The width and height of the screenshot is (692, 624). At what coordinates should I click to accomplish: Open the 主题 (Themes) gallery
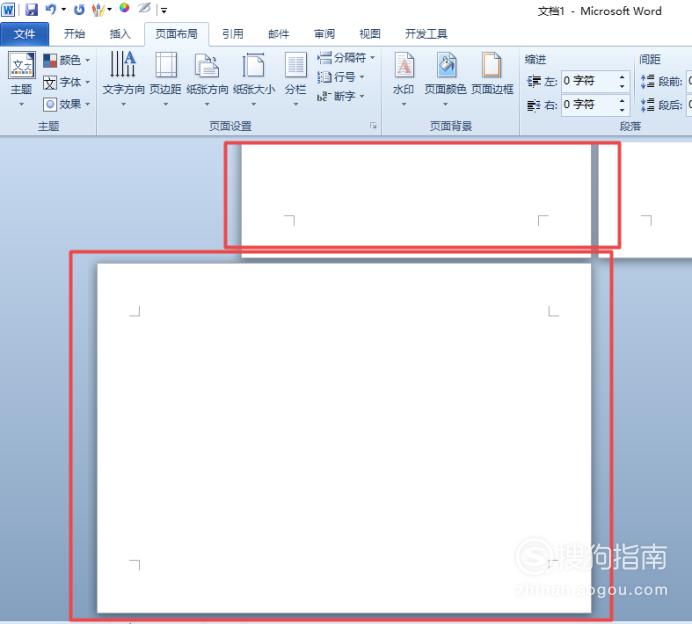(21, 79)
